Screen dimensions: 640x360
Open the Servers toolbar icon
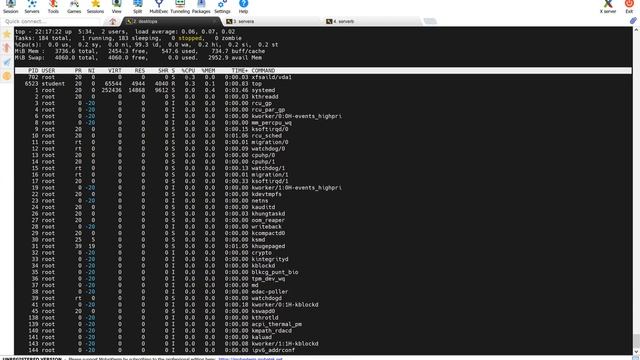pos(32,6)
